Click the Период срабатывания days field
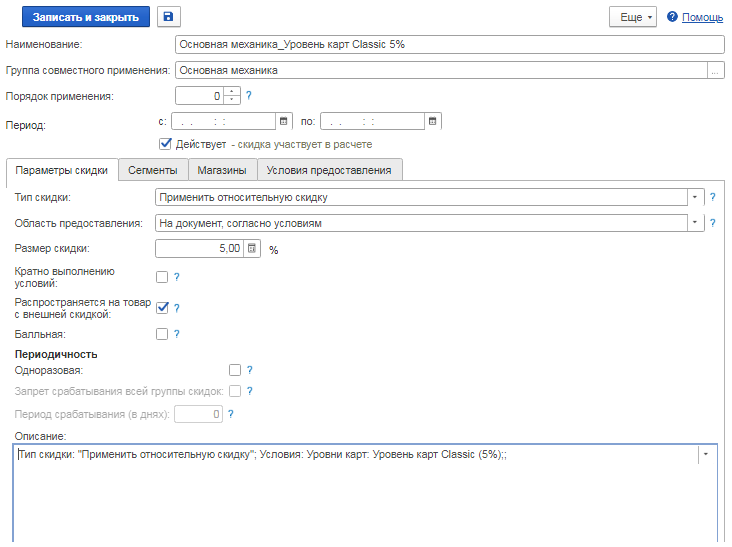Image resolution: width=732 pixels, height=547 pixels. [x=198, y=414]
